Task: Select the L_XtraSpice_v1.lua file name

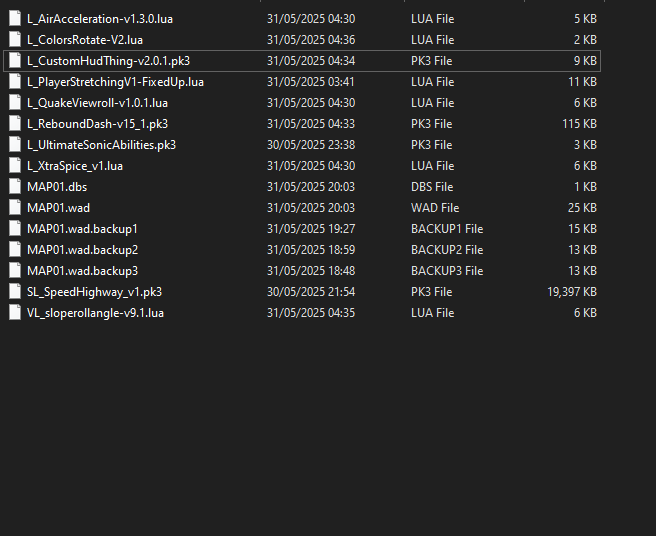Action: tap(75, 166)
